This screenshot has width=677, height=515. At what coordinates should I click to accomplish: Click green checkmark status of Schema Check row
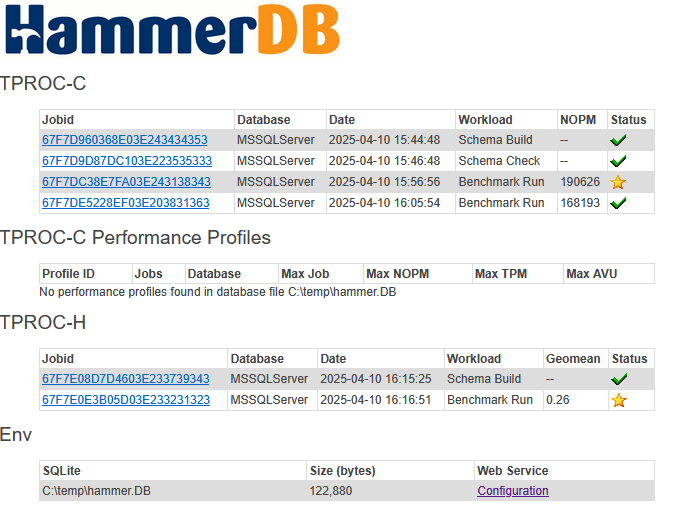point(618,161)
